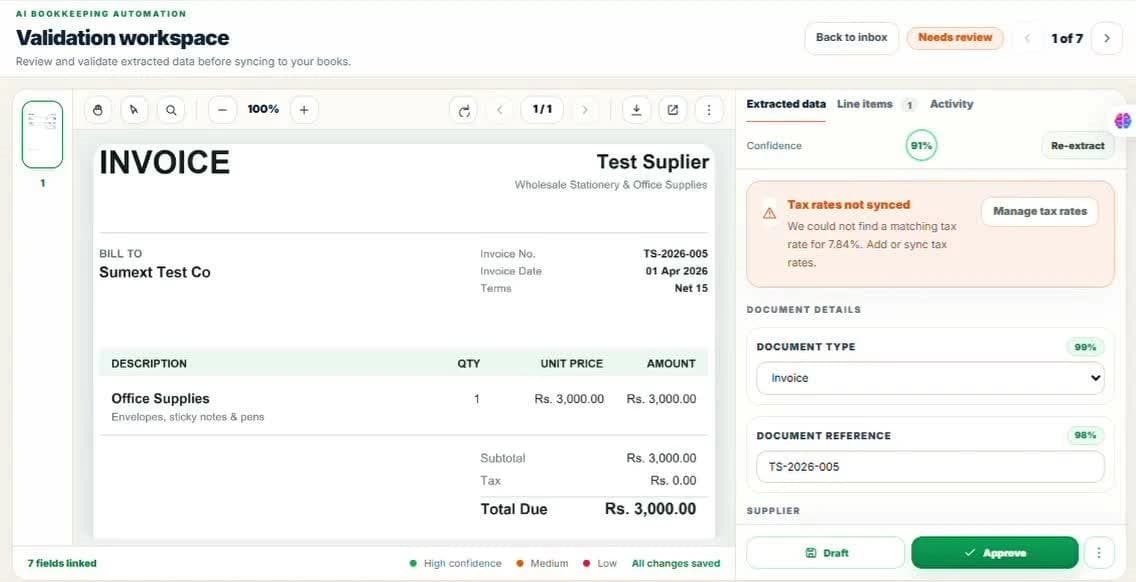Click Line items count badge 1
The image size is (1136, 582).
tap(909, 105)
